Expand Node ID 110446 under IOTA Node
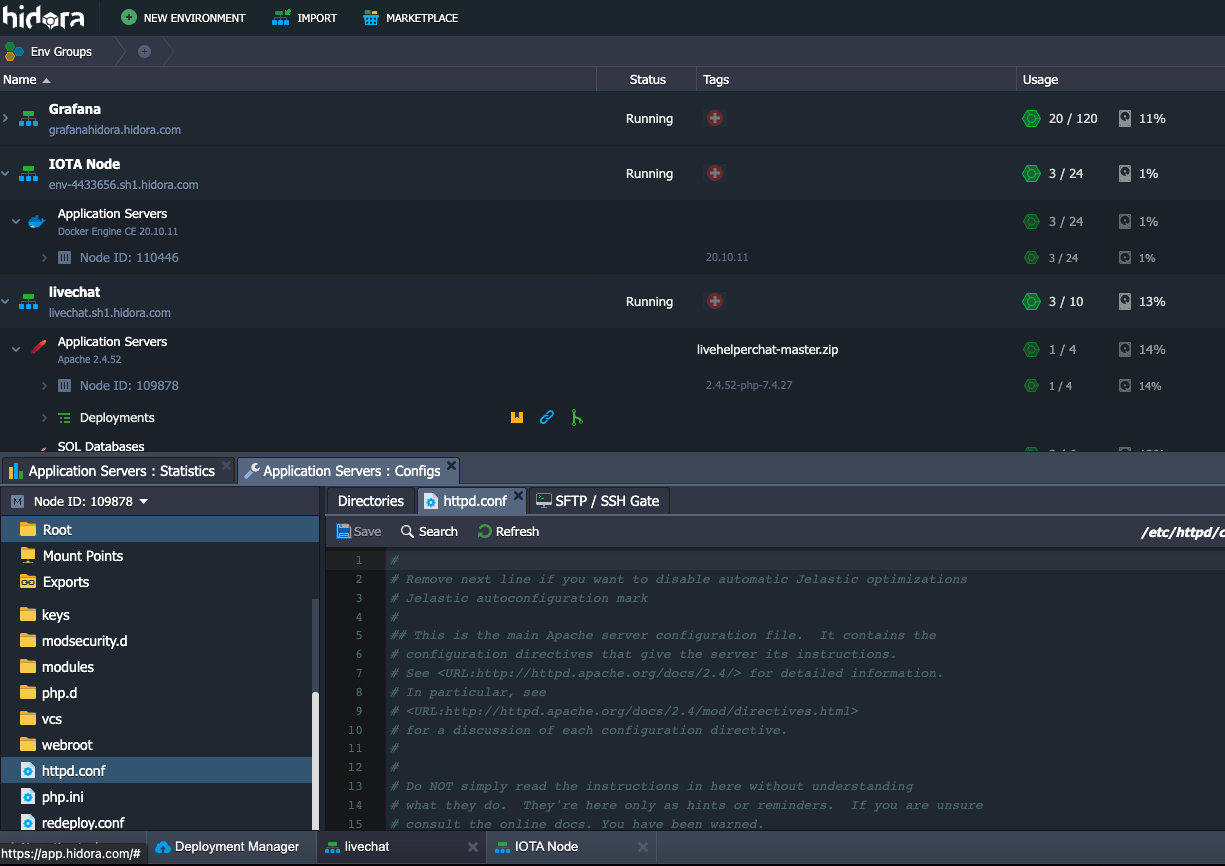The height and width of the screenshot is (866, 1225). (45, 257)
